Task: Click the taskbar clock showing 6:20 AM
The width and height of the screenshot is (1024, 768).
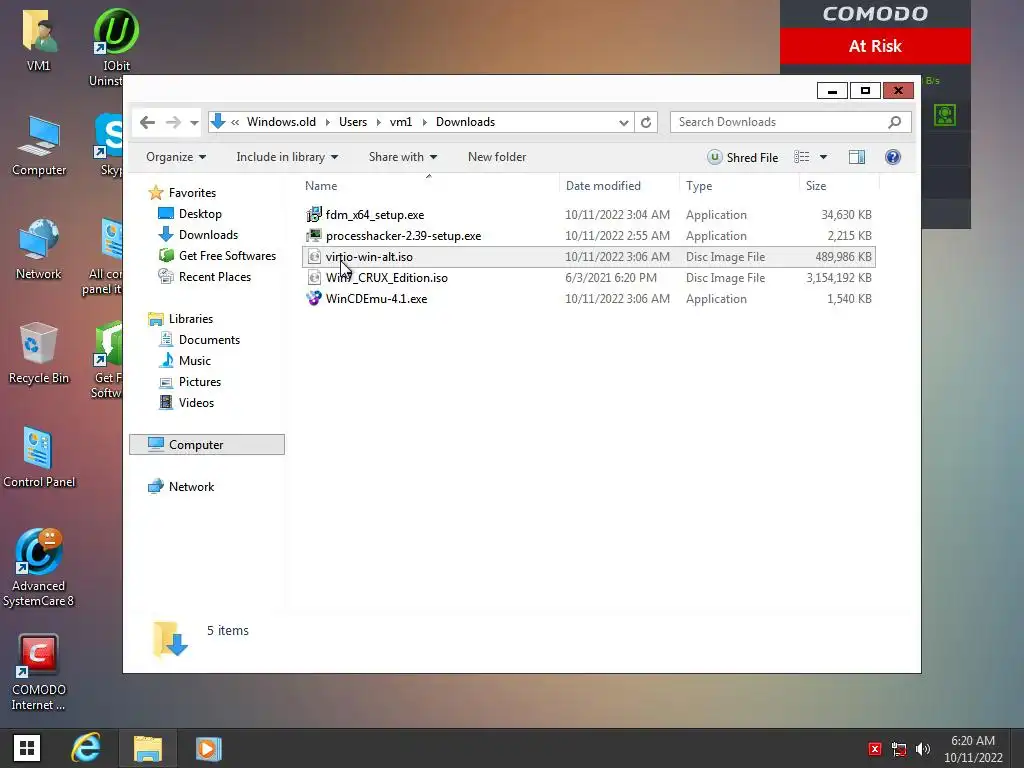Action: [973, 749]
